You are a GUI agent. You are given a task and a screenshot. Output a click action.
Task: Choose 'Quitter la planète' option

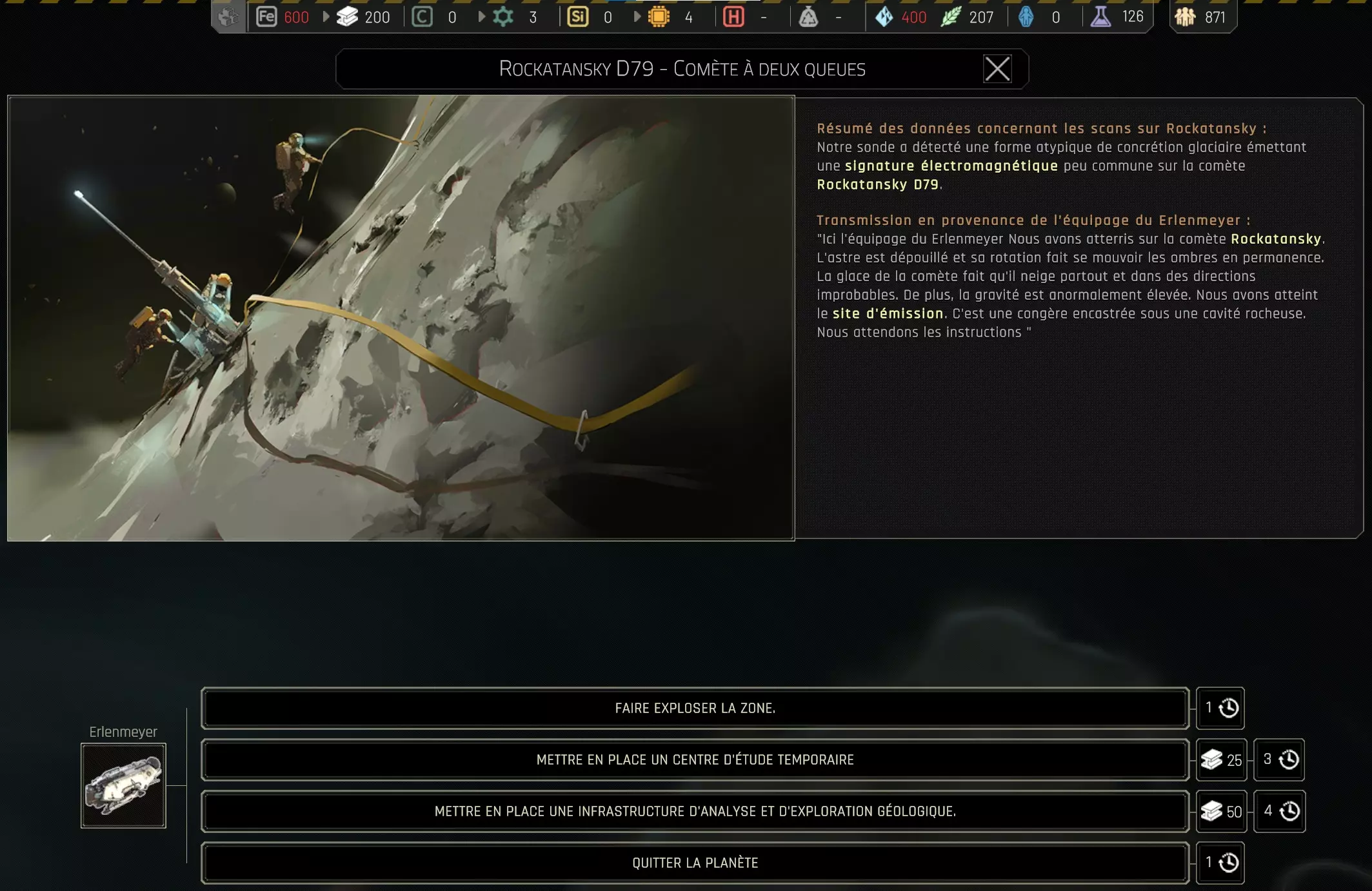[695, 863]
